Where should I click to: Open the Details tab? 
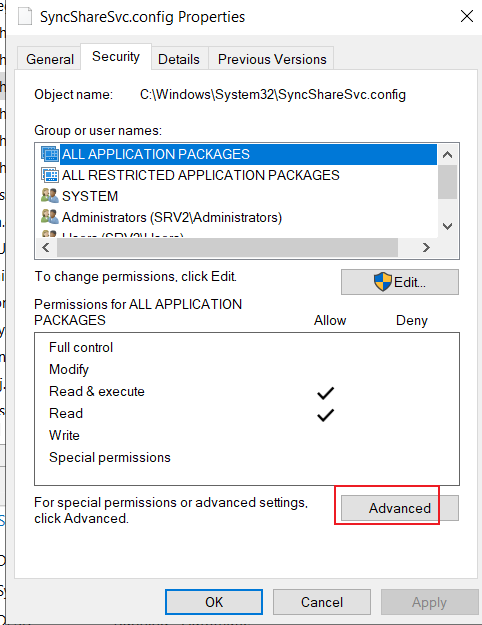tap(179, 59)
